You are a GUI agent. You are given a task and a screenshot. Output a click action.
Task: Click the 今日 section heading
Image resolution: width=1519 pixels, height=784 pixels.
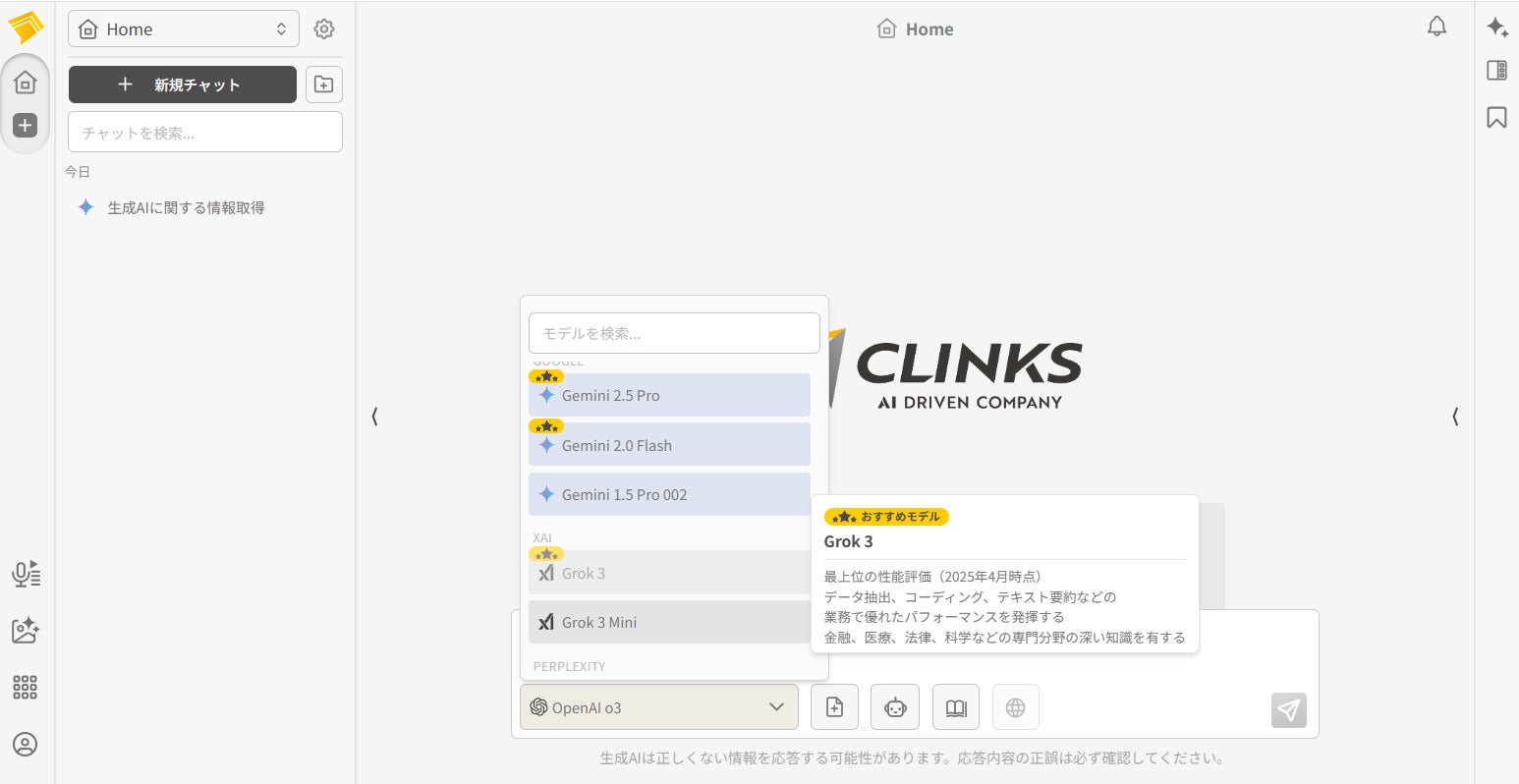tap(78, 172)
